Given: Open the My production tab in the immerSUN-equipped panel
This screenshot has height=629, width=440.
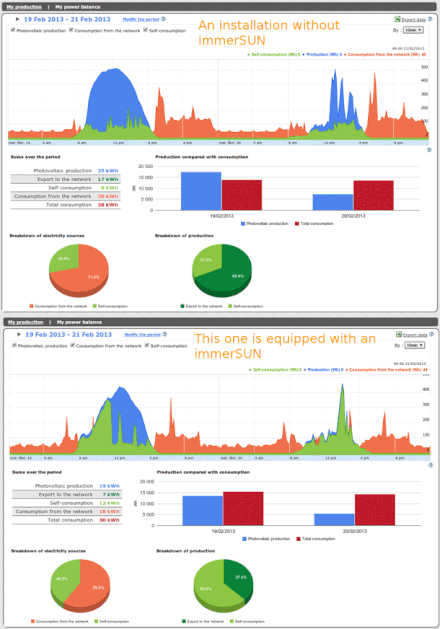Looking at the screenshot, I should (26, 322).
